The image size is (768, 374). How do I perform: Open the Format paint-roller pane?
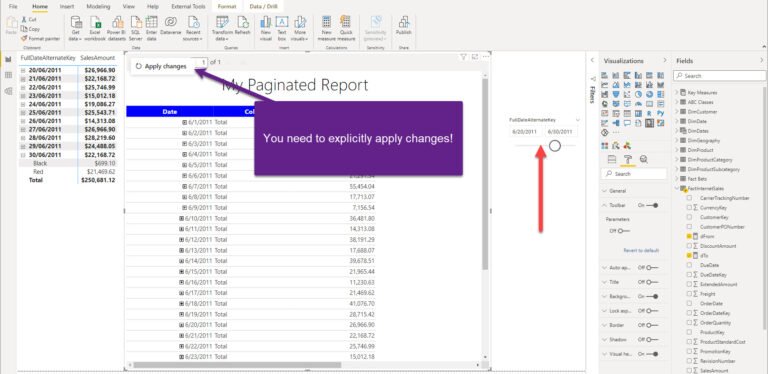point(627,160)
